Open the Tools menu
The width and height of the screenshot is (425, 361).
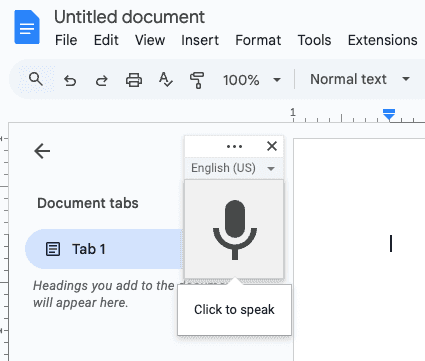coord(314,40)
